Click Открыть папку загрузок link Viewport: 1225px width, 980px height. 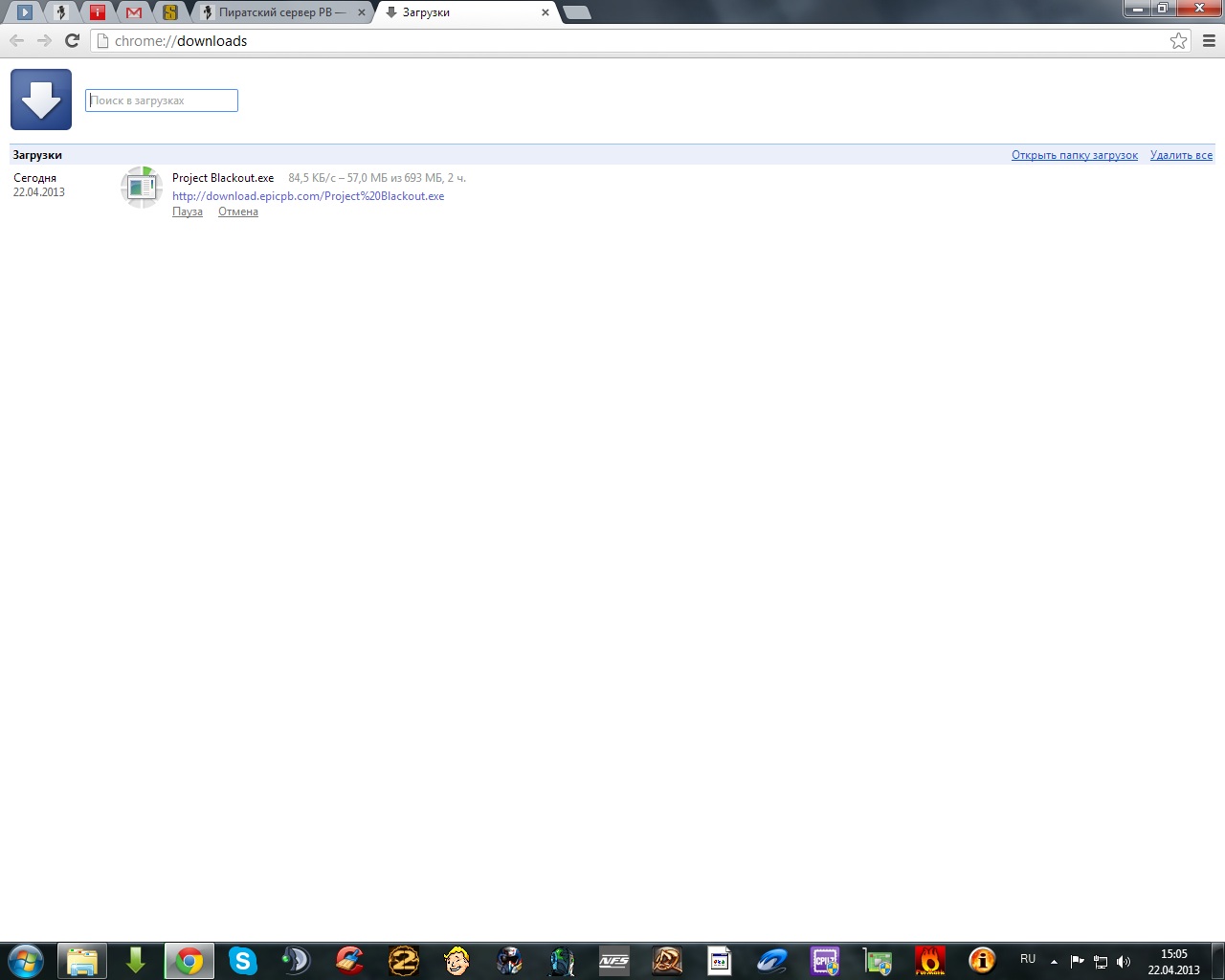point(1075,155)
